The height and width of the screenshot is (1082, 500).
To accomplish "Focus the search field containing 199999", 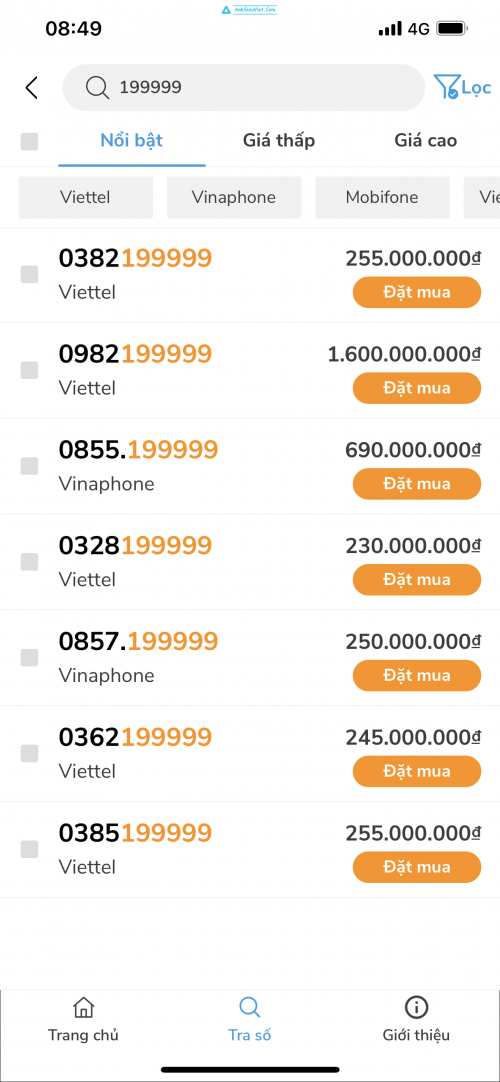I will coord(243,88).
